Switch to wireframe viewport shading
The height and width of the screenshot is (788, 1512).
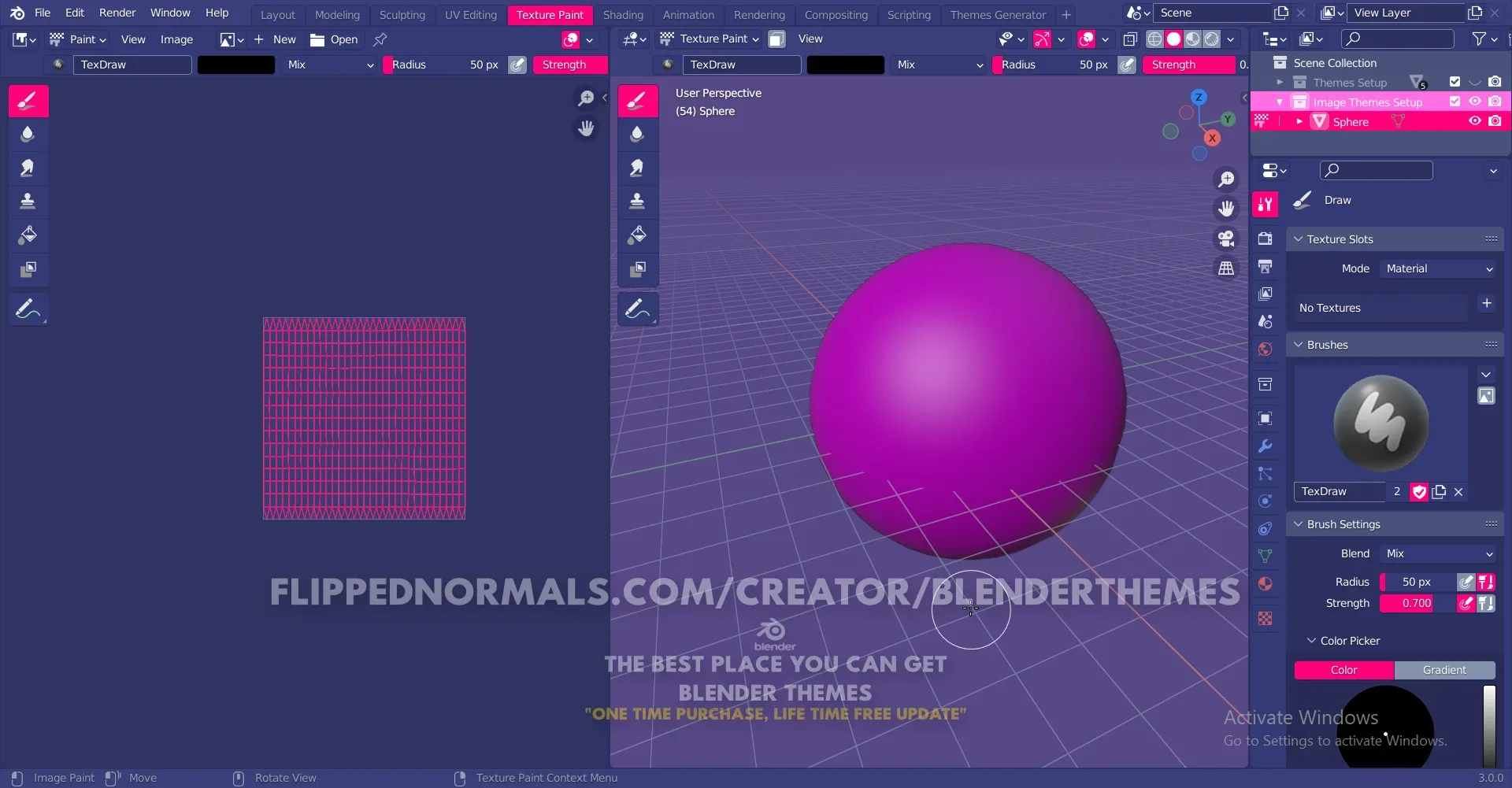[1154, 39]
